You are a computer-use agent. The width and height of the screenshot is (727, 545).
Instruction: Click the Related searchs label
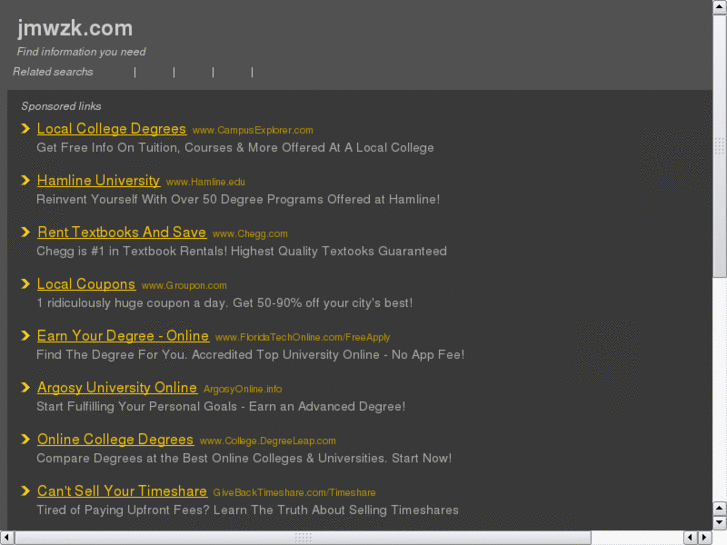click(x=53, y=72)
